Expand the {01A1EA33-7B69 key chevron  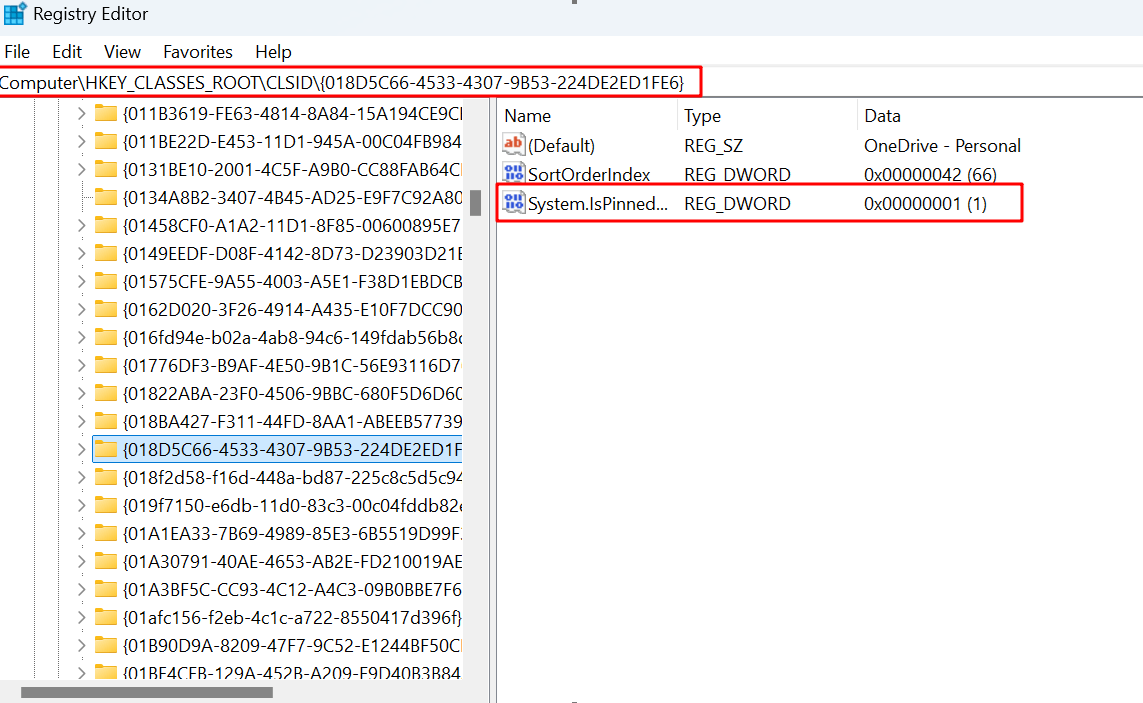click(82, 533)
